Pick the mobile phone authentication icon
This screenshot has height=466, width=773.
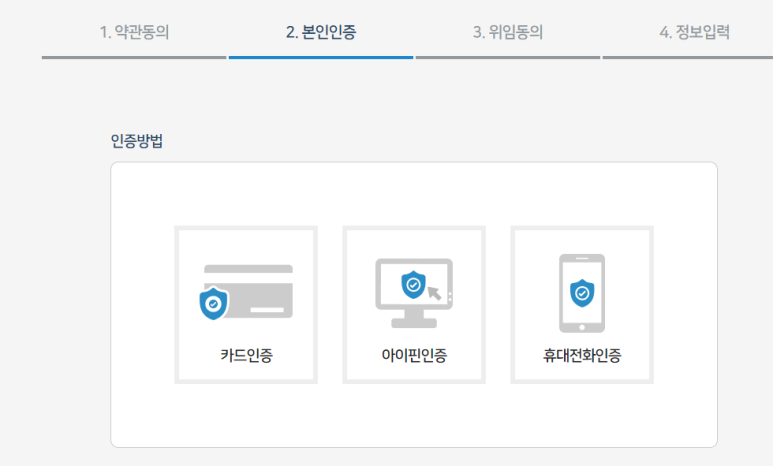[x=582, y=293]
